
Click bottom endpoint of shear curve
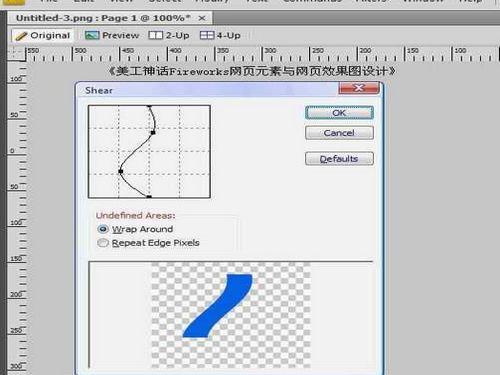(x=149, y=197)
